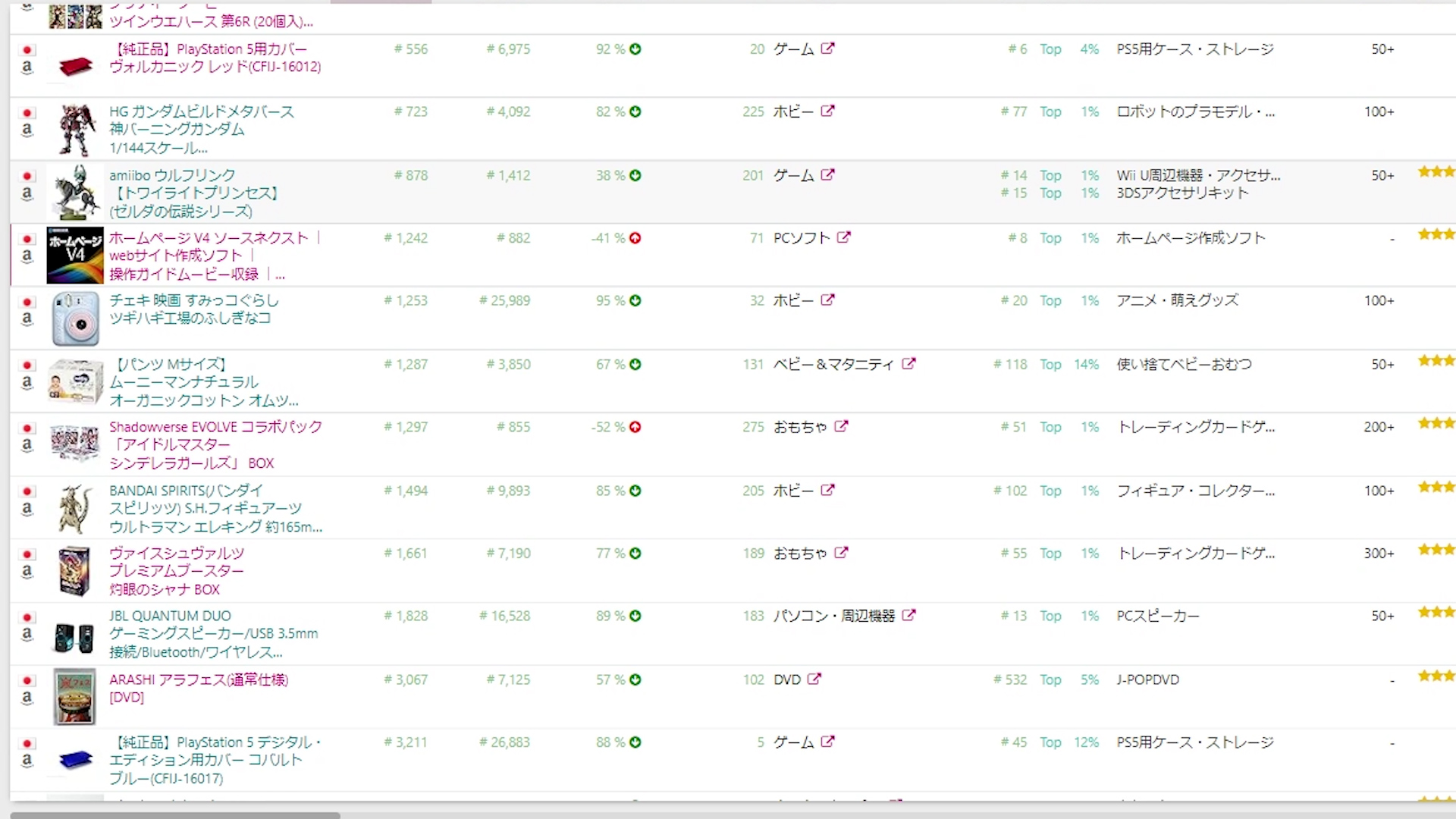The width and height of the screenshot is (1456, 819).
Task: Click red up-arrow icon beside -52 %
Action: (635, 427)
